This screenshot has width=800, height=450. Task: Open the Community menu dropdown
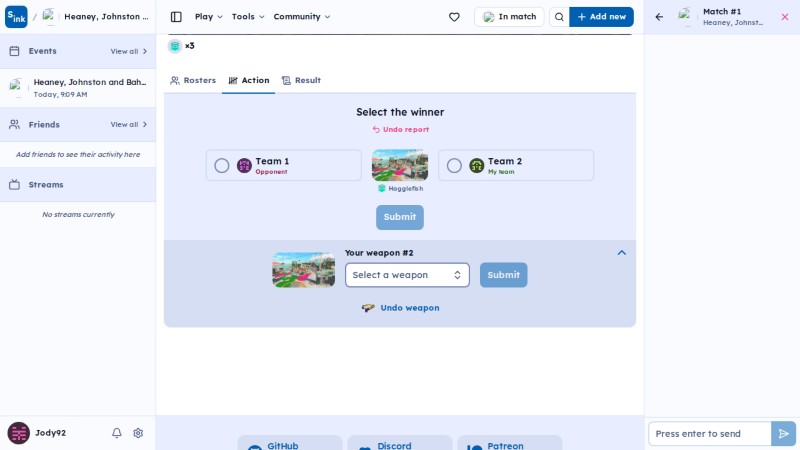coord(302,17)
